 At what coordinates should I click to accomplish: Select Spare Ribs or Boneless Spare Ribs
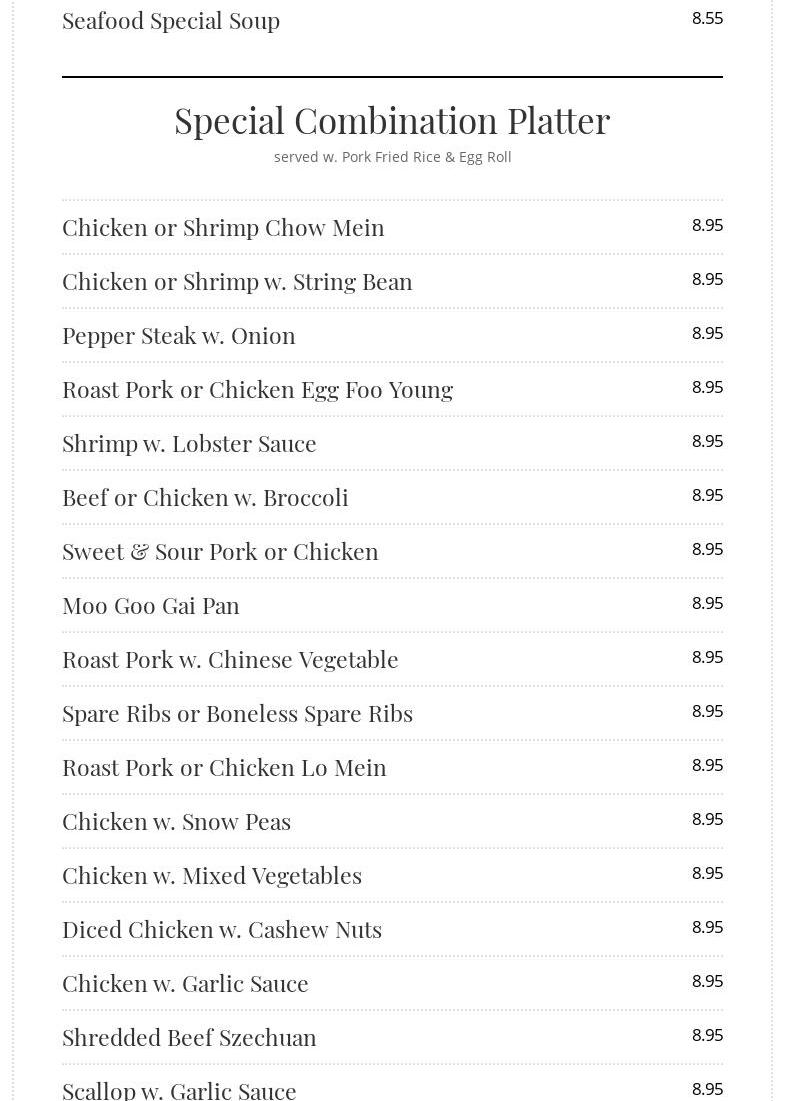click(x=237, y=713)
